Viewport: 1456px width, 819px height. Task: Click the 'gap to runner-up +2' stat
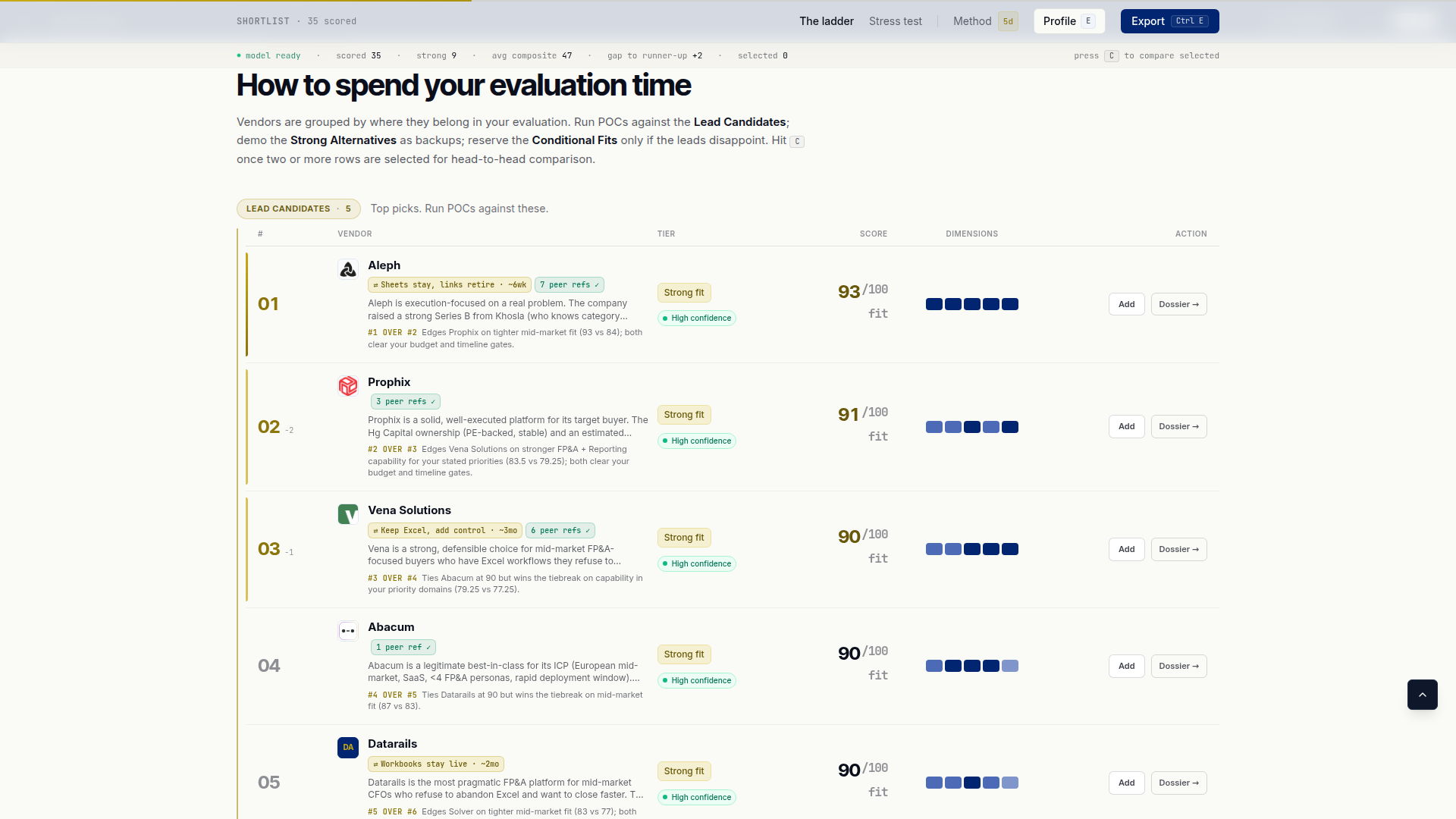click(x=655, y=56)
